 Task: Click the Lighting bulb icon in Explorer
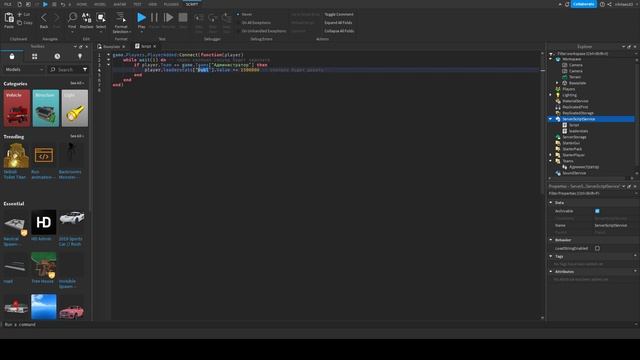tap(558, 95)
